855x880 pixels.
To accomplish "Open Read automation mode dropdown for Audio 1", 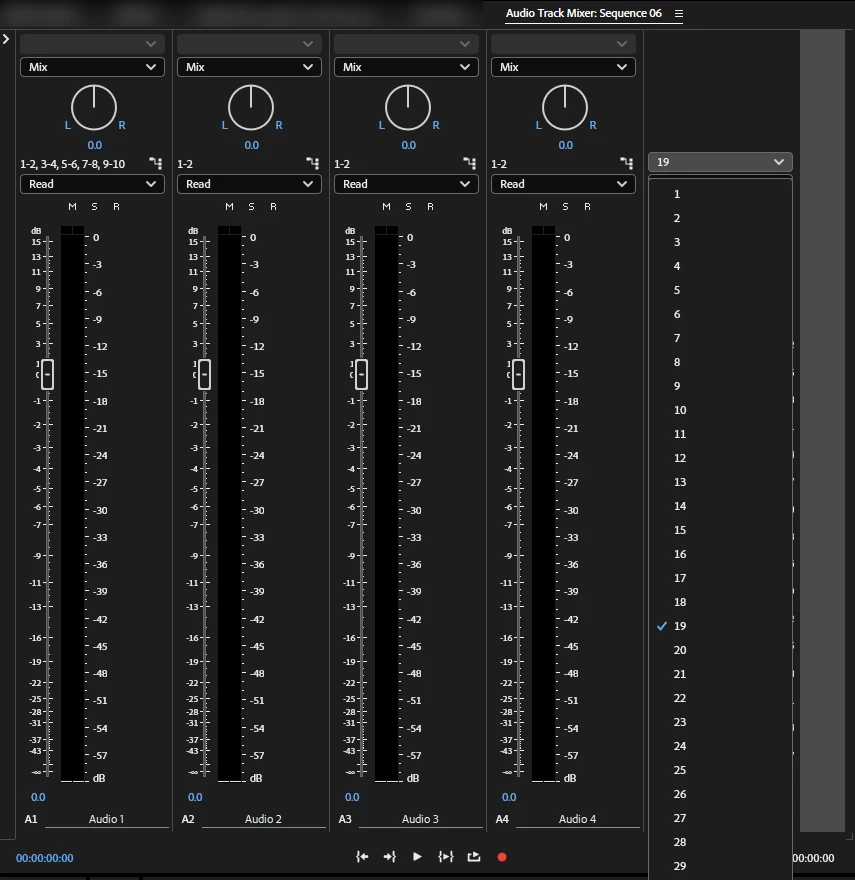I will pos(93,184).
